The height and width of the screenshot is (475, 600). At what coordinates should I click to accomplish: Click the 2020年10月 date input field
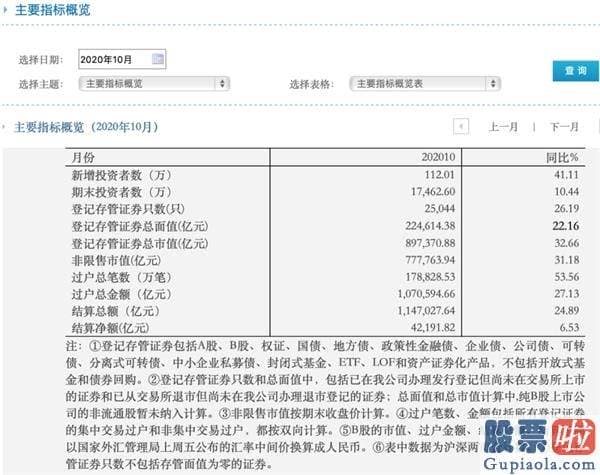click(x=122, y=59)
